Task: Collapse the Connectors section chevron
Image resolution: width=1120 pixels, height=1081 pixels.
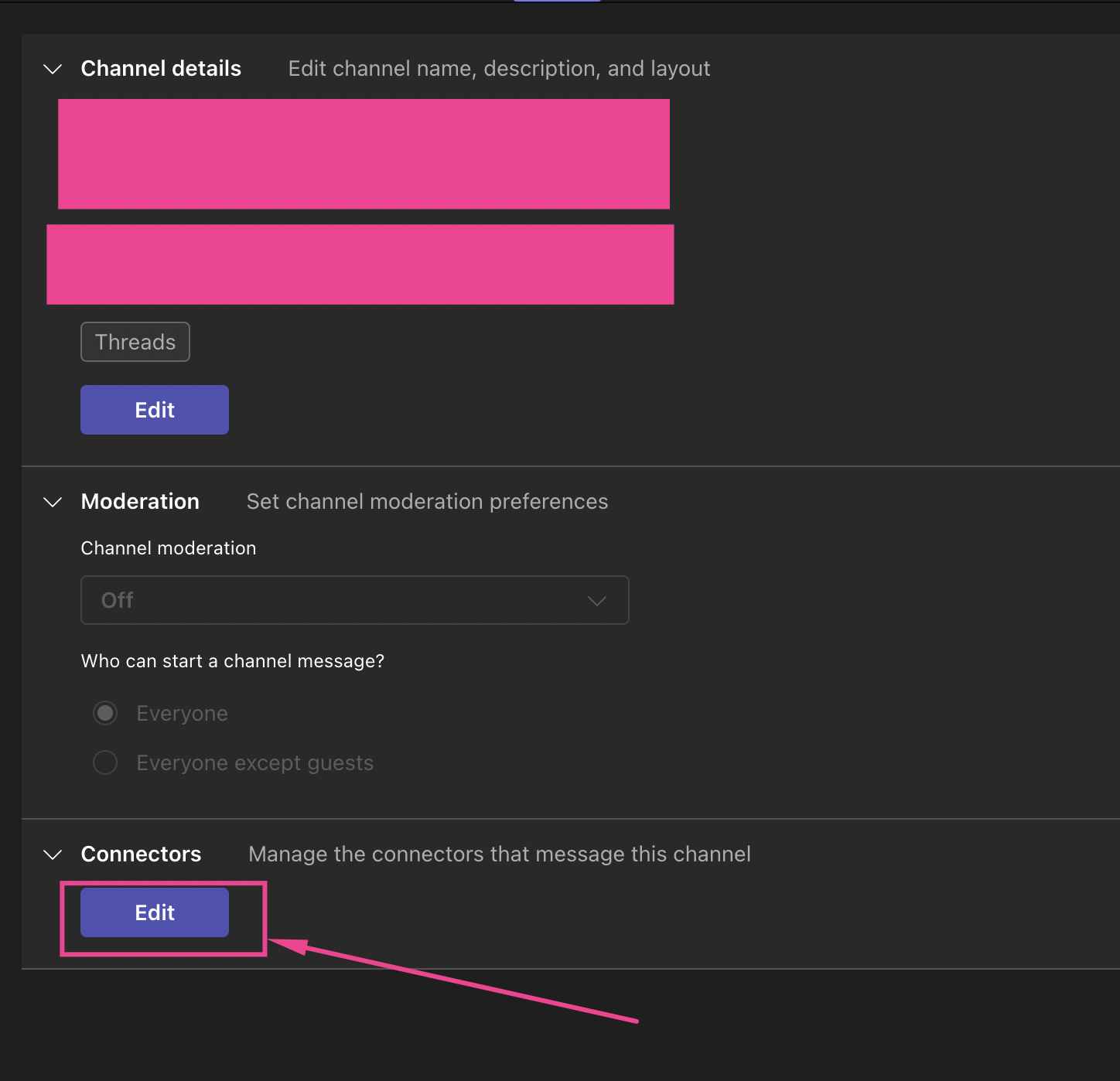Action: click(x=53, y=854)
